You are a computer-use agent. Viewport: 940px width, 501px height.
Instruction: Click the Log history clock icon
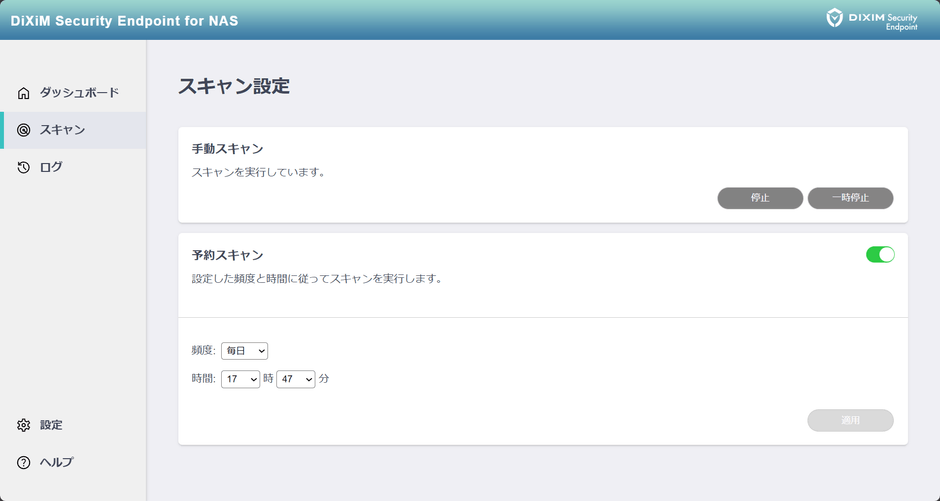[x=23, y=167]
